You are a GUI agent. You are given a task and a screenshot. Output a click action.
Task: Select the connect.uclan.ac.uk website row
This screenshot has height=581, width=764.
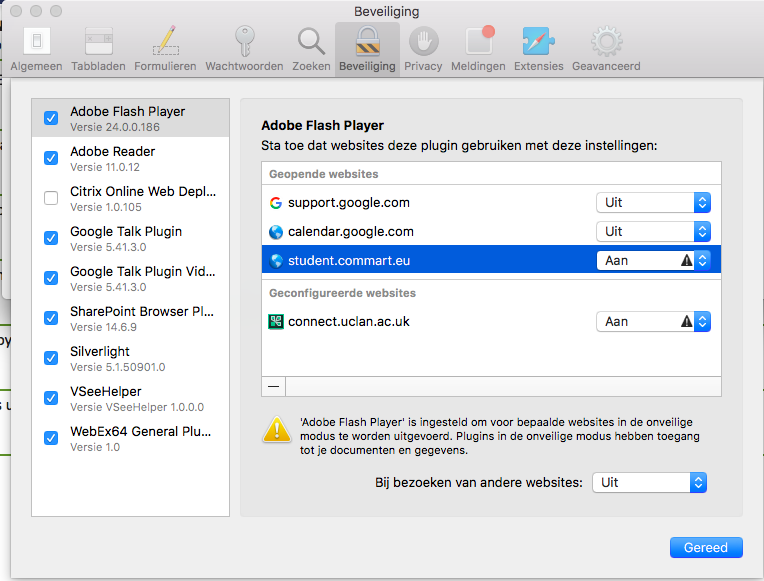pyautogui.click(x=491, y=322)
